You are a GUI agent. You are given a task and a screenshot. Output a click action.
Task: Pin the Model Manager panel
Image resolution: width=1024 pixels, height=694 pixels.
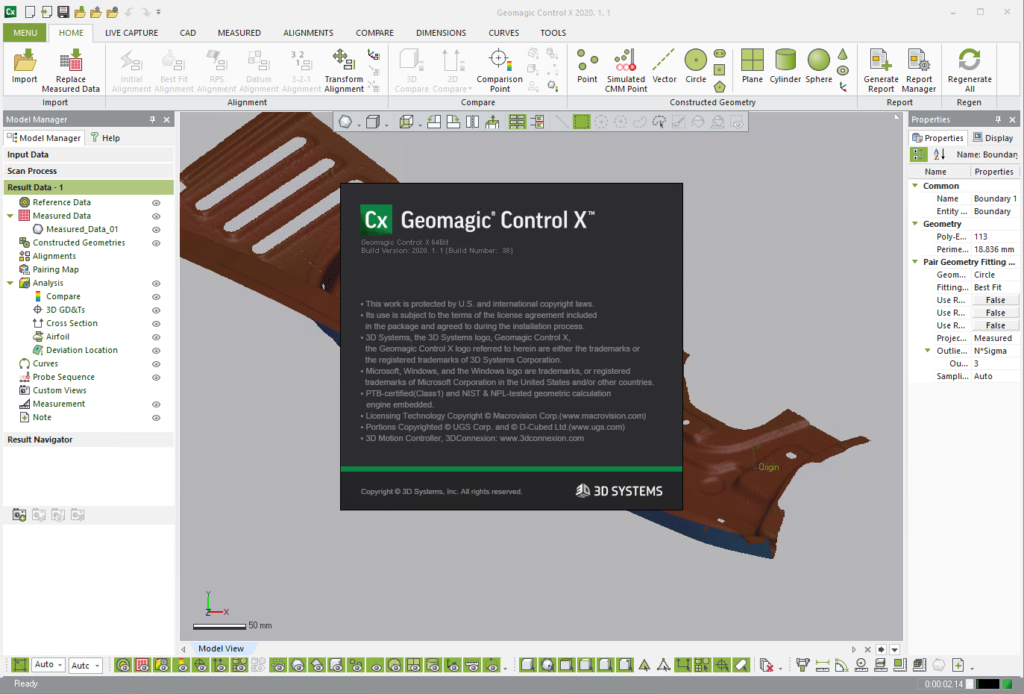click(153, 119)
